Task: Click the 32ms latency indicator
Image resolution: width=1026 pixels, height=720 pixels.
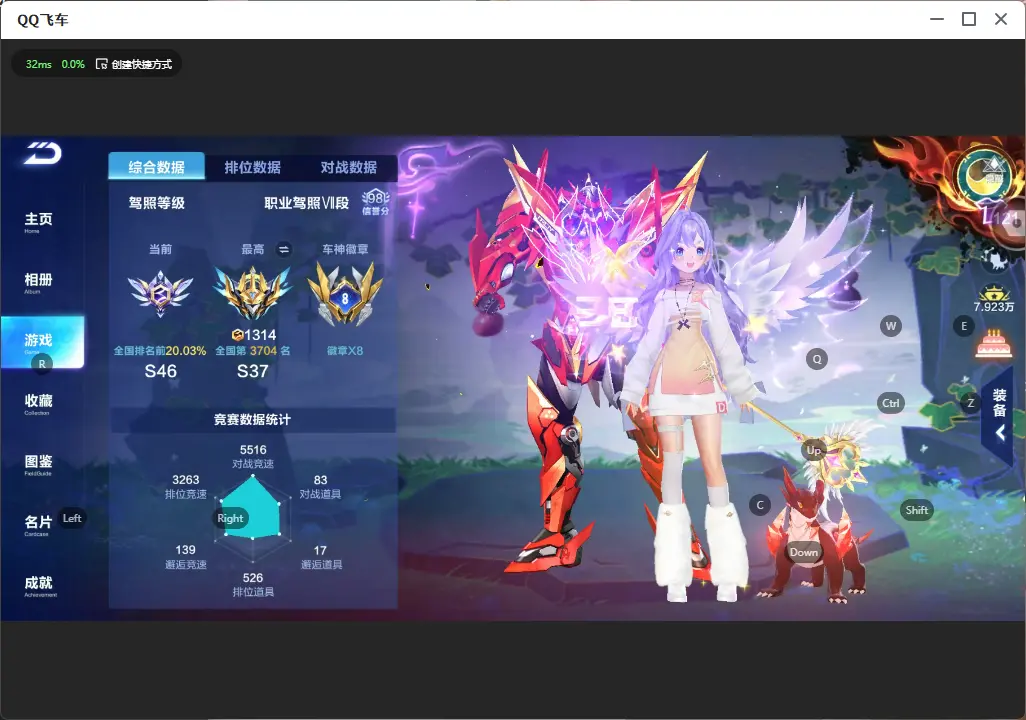Action: (x=39, y=64)
